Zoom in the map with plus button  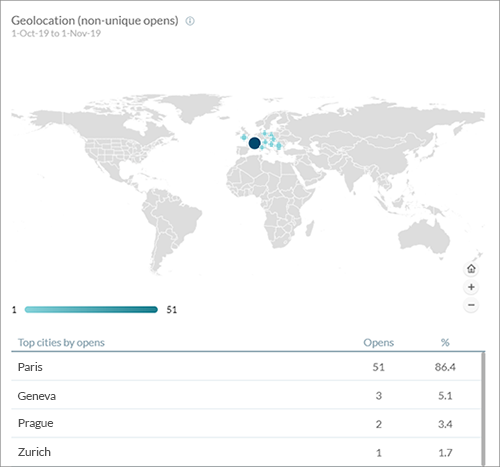(471, 287)
